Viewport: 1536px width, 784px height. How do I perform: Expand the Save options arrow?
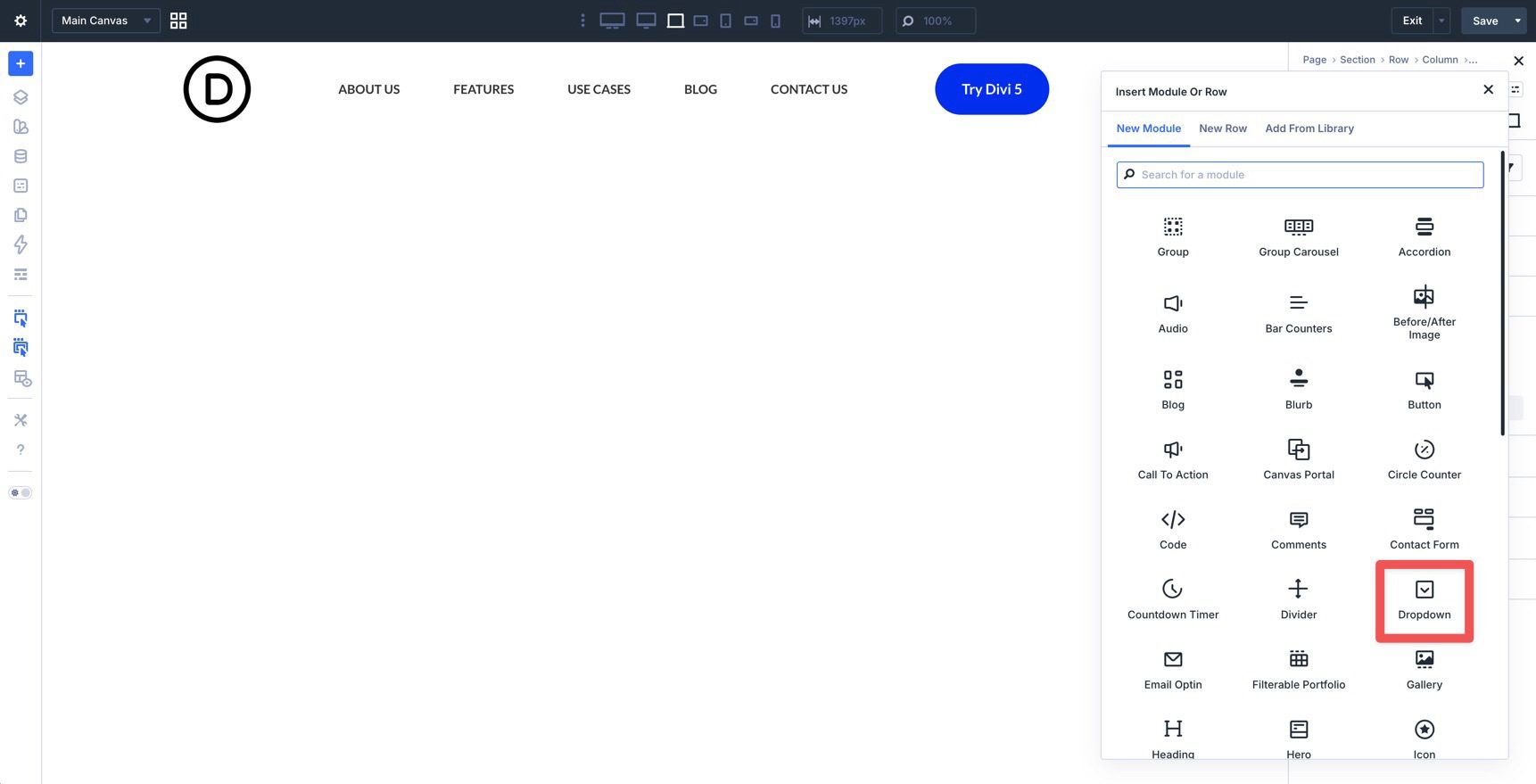[x=1518, y=21]
